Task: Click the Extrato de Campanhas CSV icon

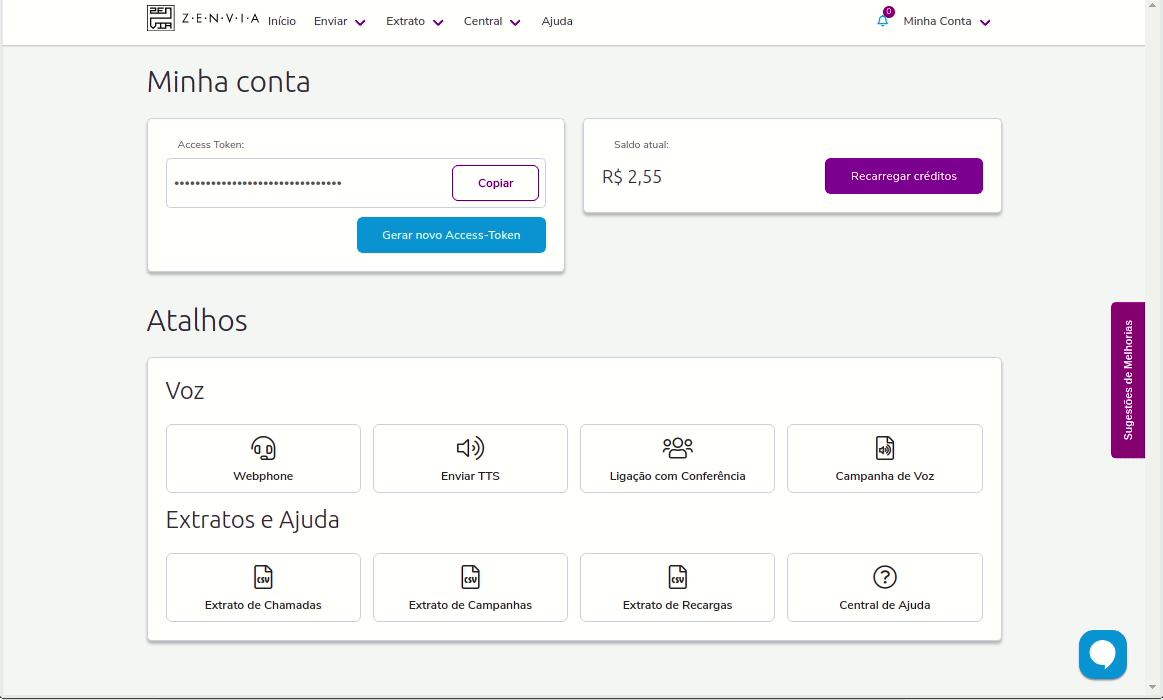Action: click(470, 577)
